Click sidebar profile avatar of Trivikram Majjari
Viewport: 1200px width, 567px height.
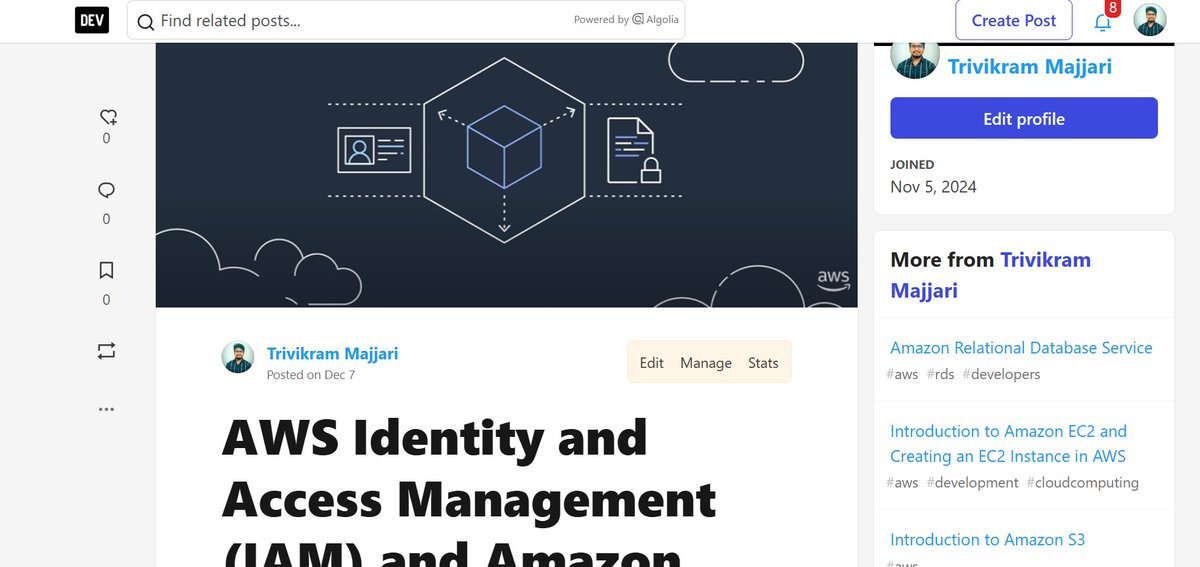click(915, 56)
